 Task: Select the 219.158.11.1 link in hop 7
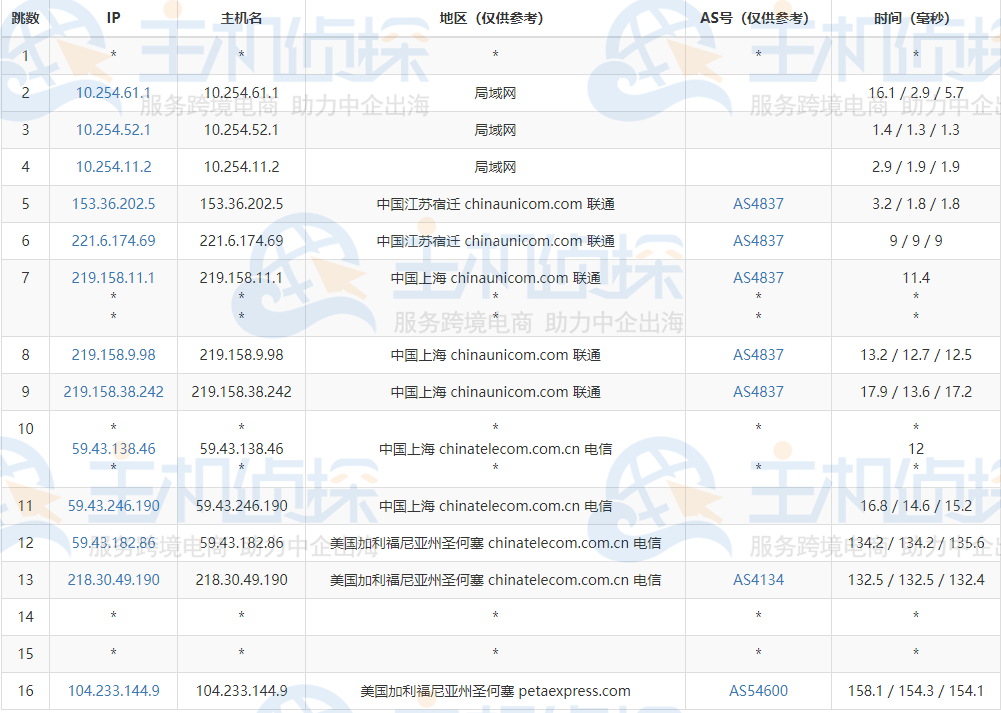113,278
